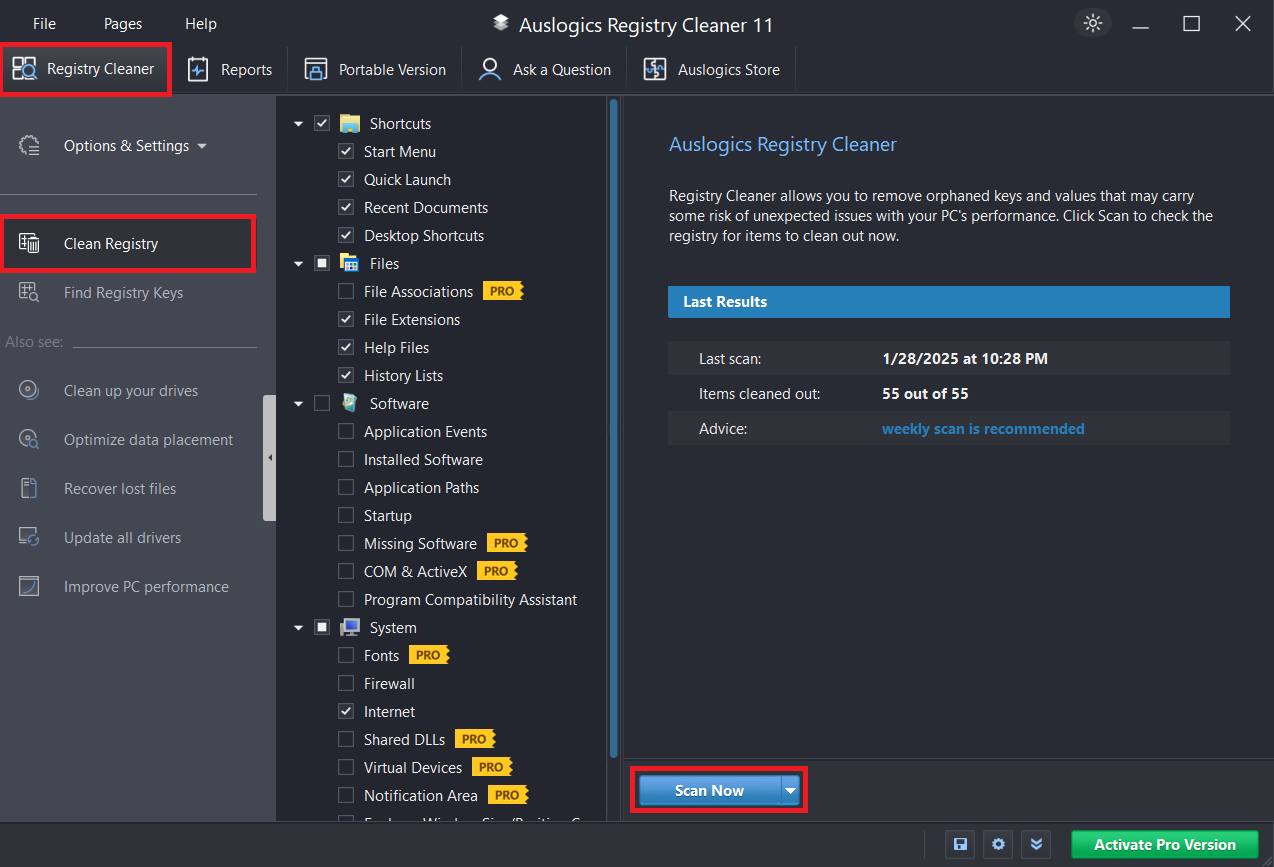Screen dimensions: 1274x867
Task: Toggle the light/dark theme sun icon
Action: coord(1093,23)
